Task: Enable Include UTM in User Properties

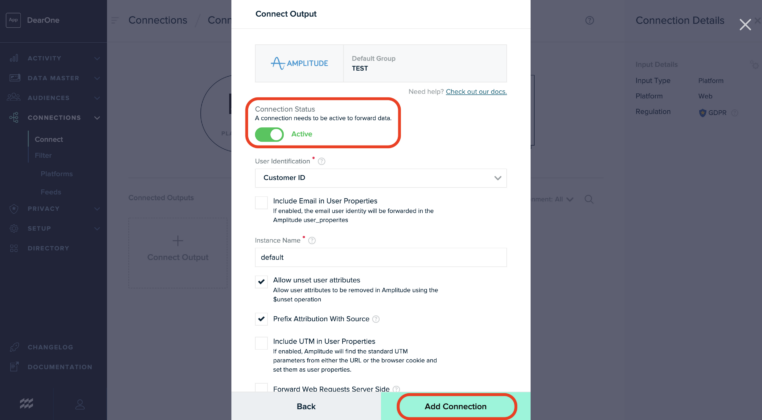Action: point(261,342)
